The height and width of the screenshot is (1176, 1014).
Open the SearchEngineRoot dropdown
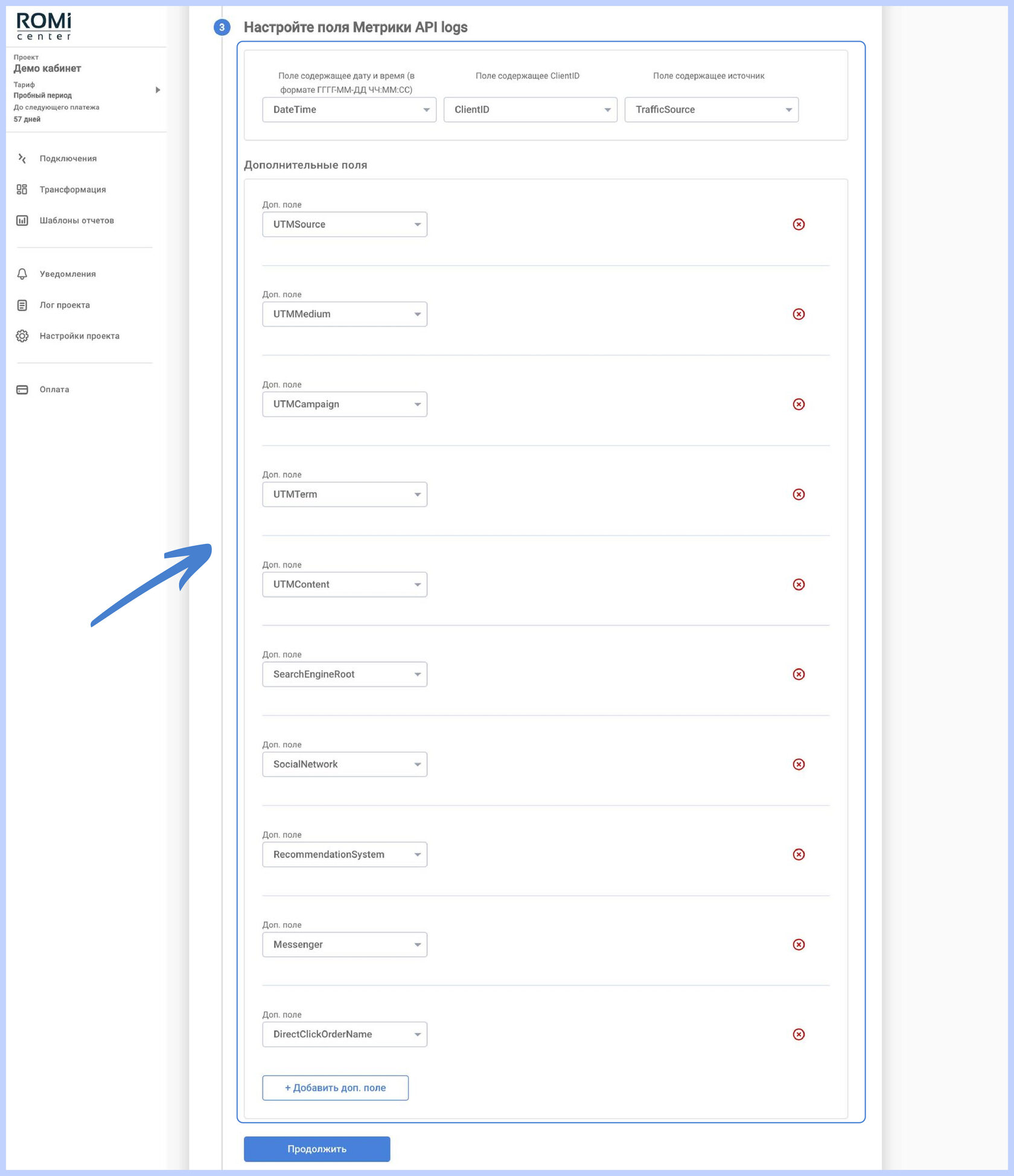[345, 674]
